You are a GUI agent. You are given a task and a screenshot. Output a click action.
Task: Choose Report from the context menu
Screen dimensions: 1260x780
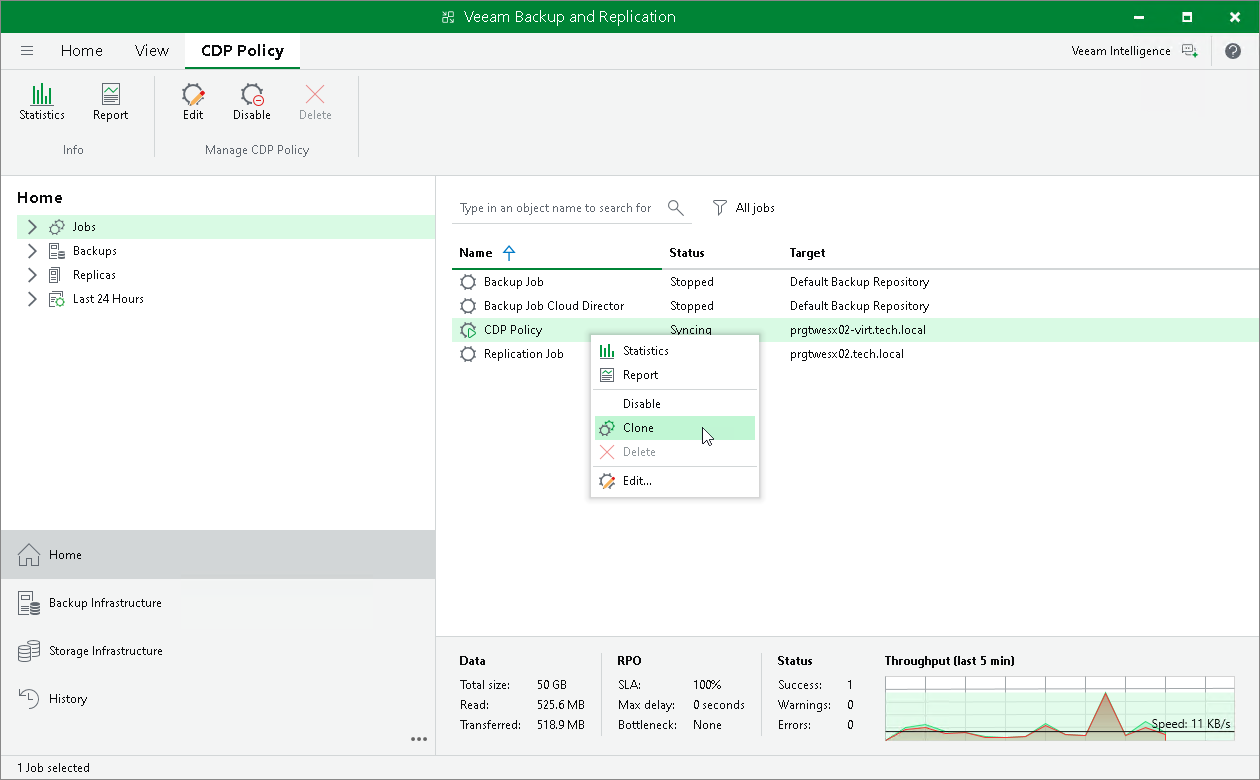[675, 375]
